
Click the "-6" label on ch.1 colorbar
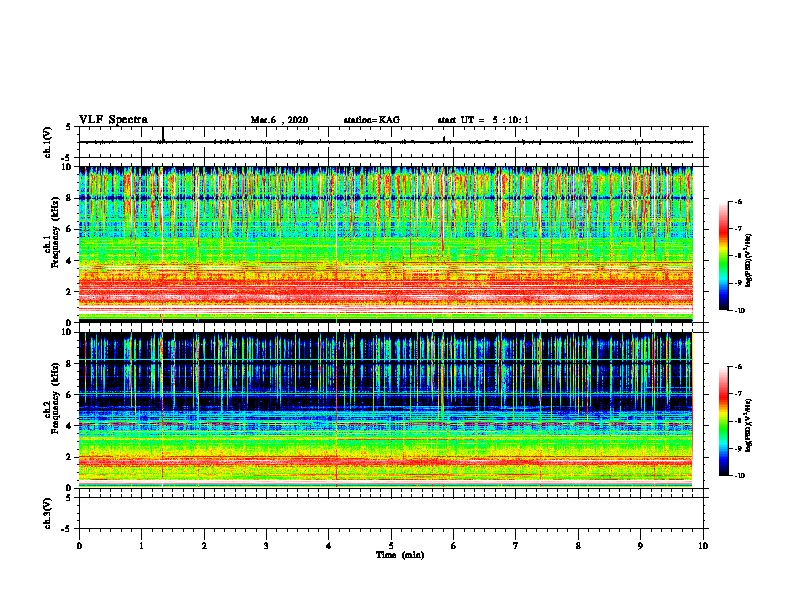[738, 201]
